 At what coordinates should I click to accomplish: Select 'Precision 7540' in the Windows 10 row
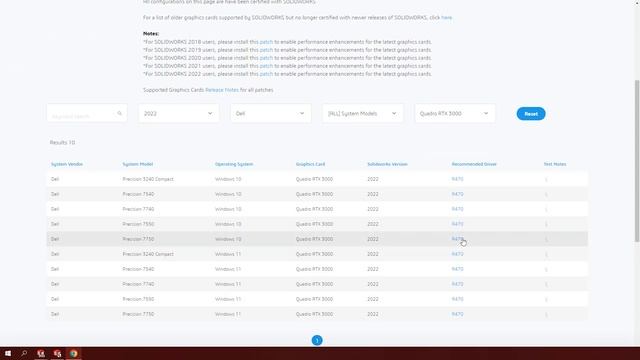pyautogui.click(x=138, y=194)
